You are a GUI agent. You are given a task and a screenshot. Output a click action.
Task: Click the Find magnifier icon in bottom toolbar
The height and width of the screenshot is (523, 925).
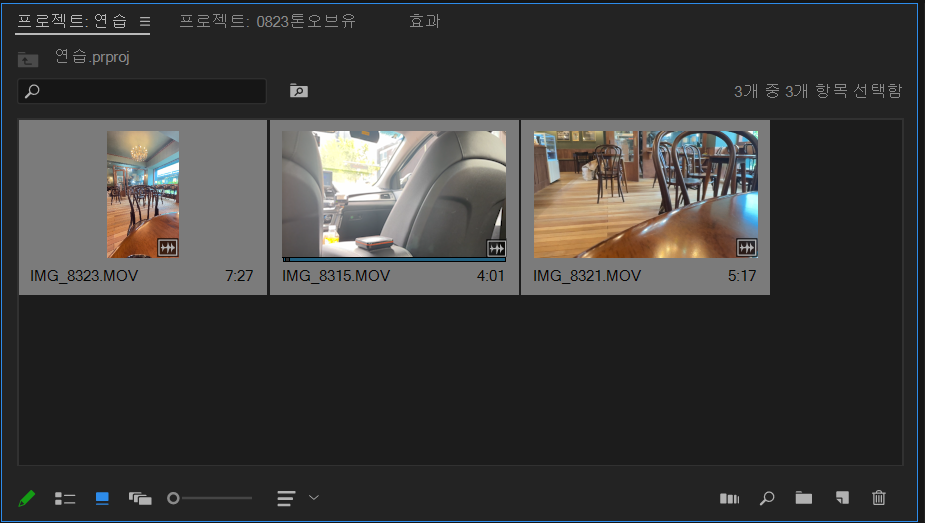point(767,498)
